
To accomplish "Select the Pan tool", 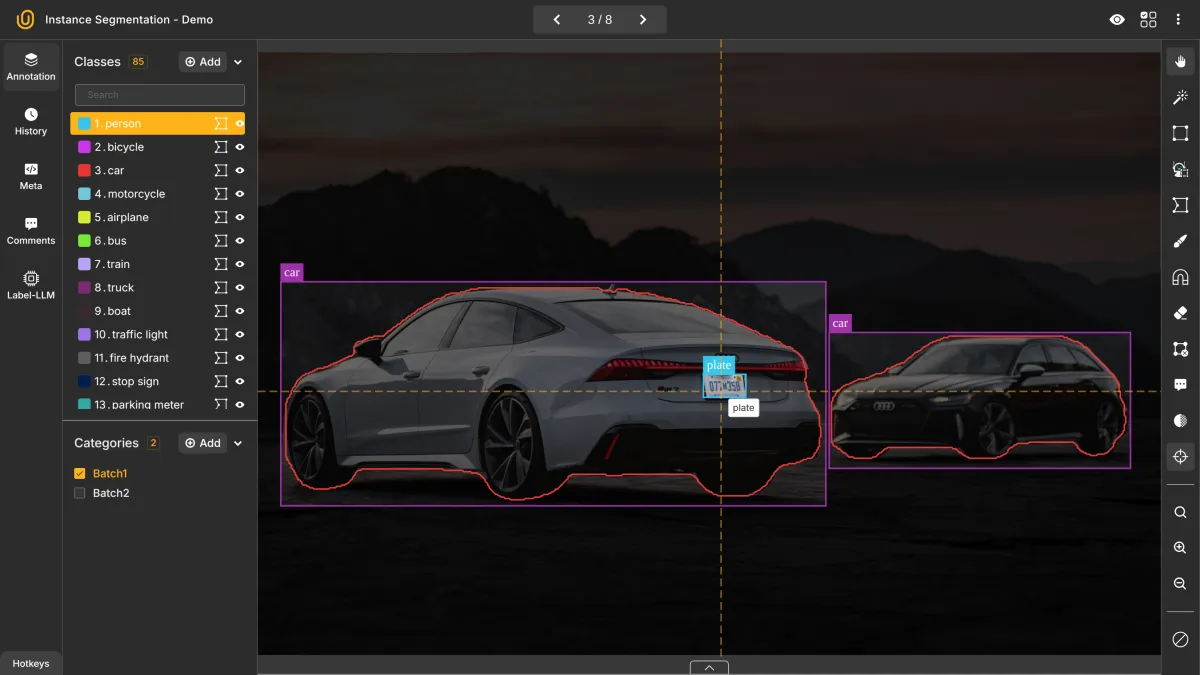I will [1178, 61].
